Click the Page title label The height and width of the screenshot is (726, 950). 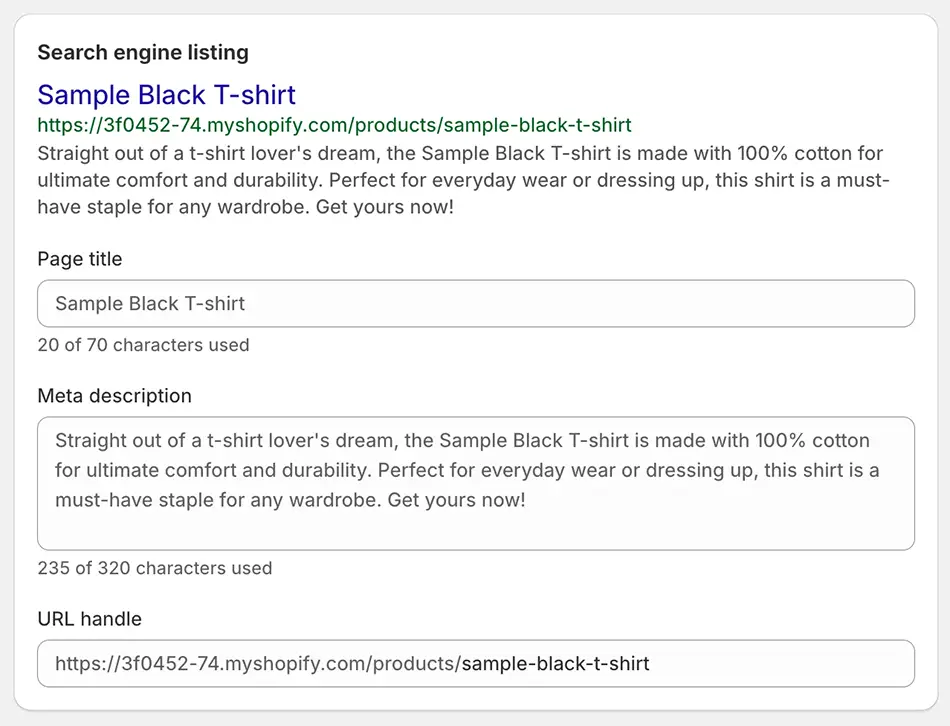[80, 259]
